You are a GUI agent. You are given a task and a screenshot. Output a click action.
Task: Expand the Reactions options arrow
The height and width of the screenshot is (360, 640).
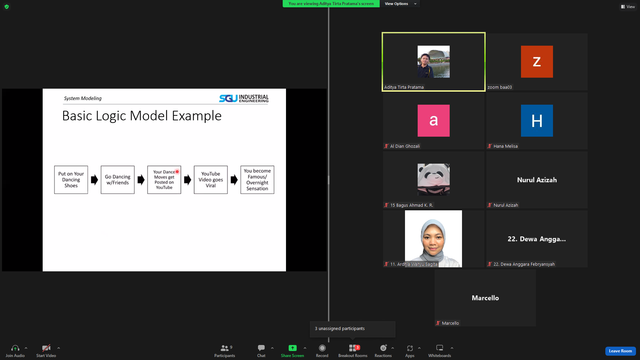click(393, 348)
